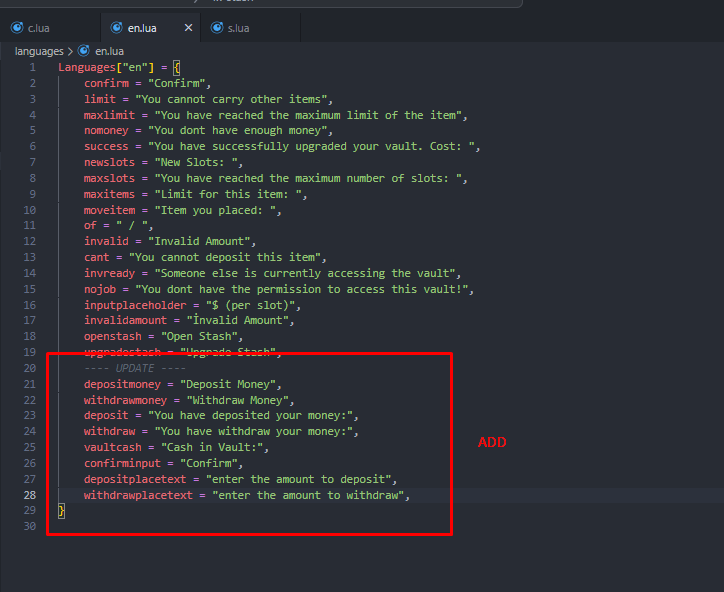Click the confirm key on line 2
The image size is (724, 592).
[x=106, y=83]
